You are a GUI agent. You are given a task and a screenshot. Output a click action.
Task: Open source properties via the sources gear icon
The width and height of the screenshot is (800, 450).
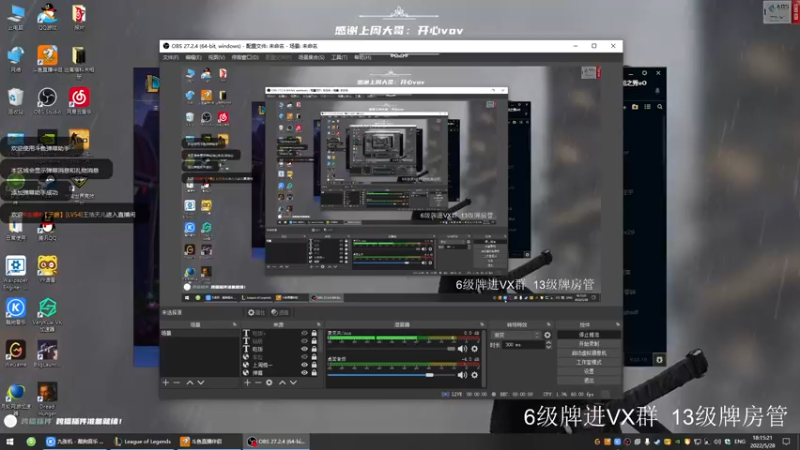(269, 383)
